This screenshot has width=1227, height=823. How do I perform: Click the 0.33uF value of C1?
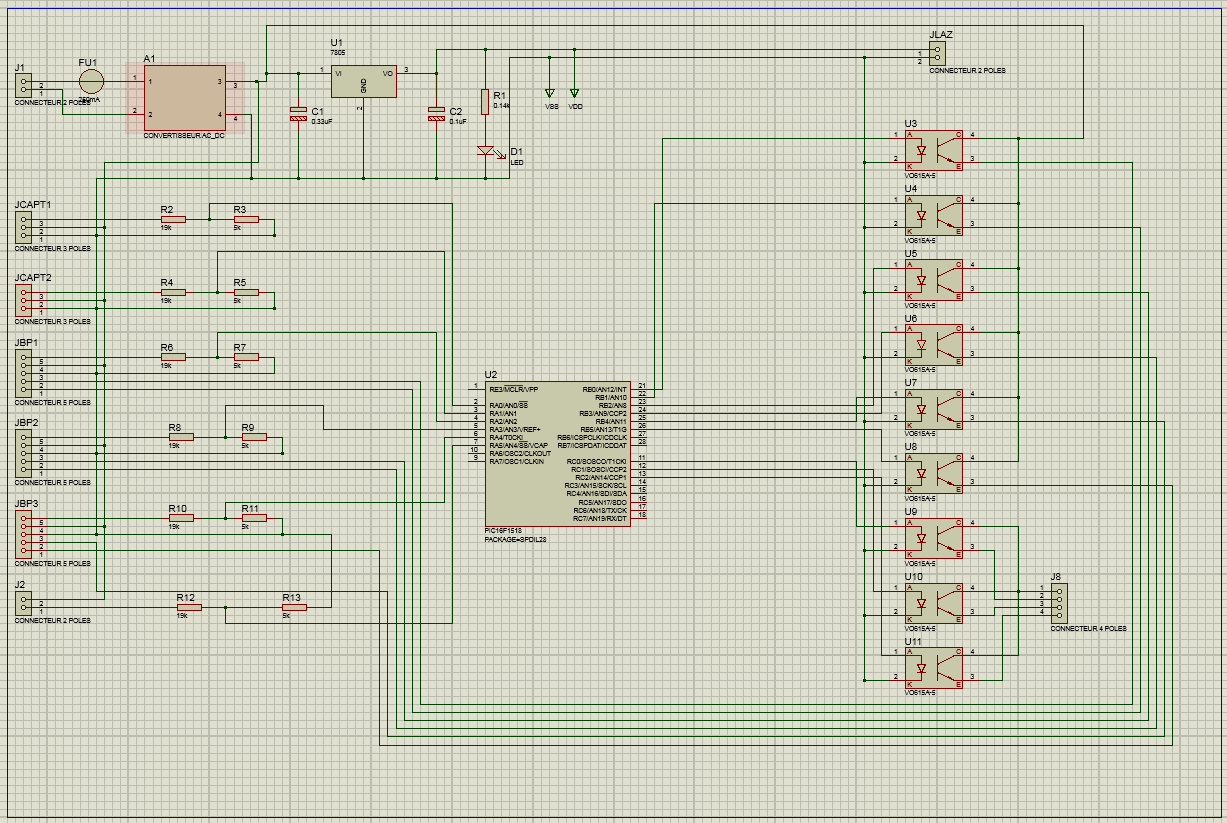click(322, 121)
